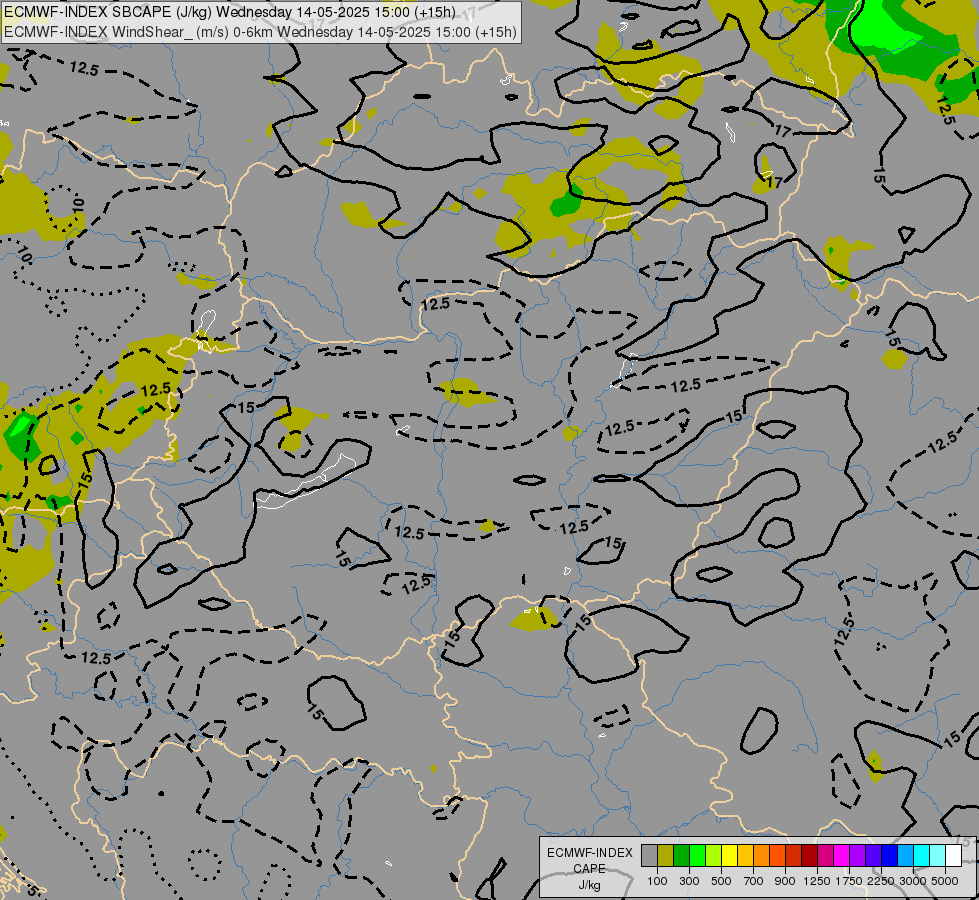Click the legend value 2250
The image size is (979, 900).
point(880,881)
